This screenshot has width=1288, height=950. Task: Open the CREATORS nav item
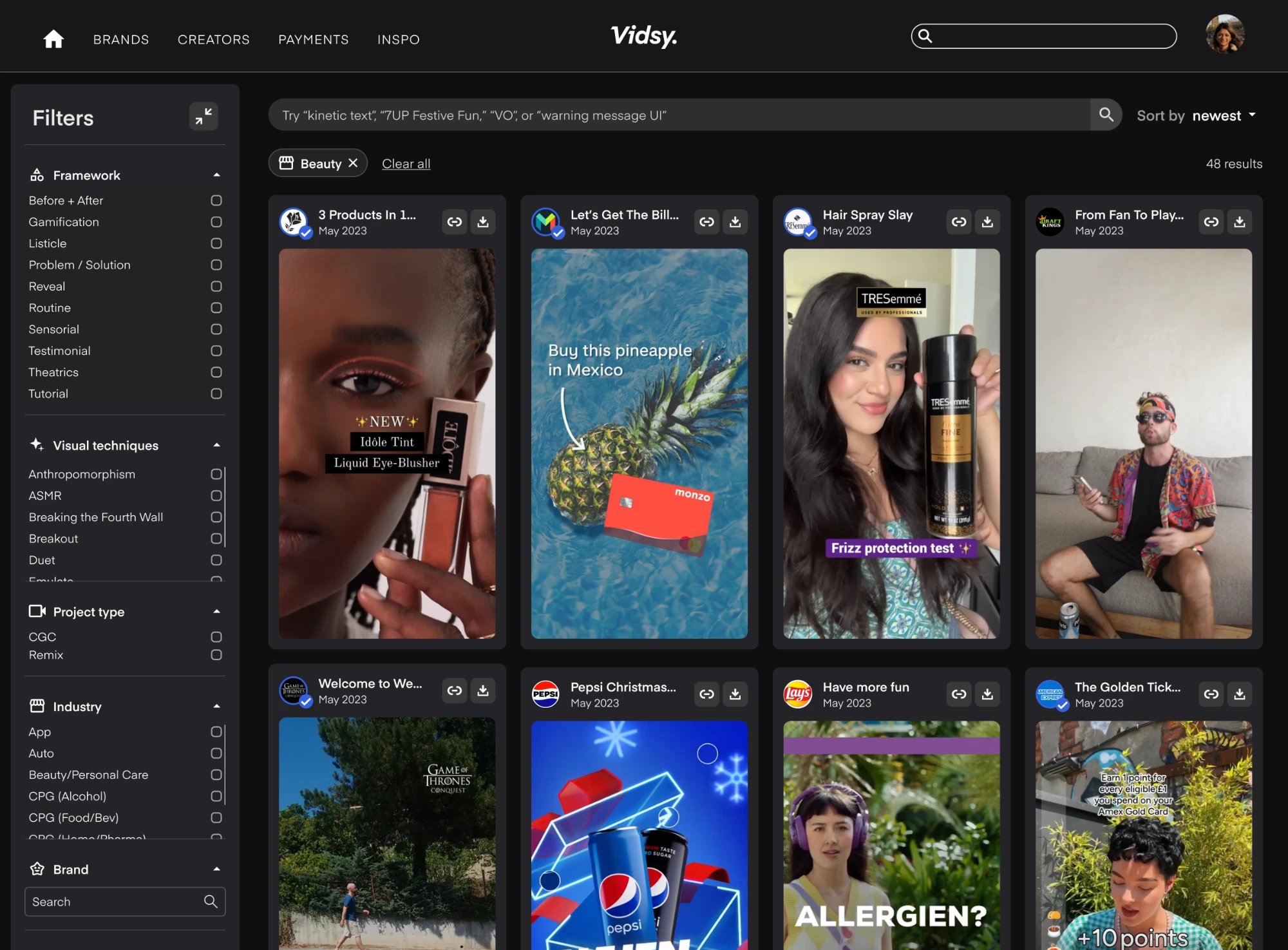[x=214, y=39]
